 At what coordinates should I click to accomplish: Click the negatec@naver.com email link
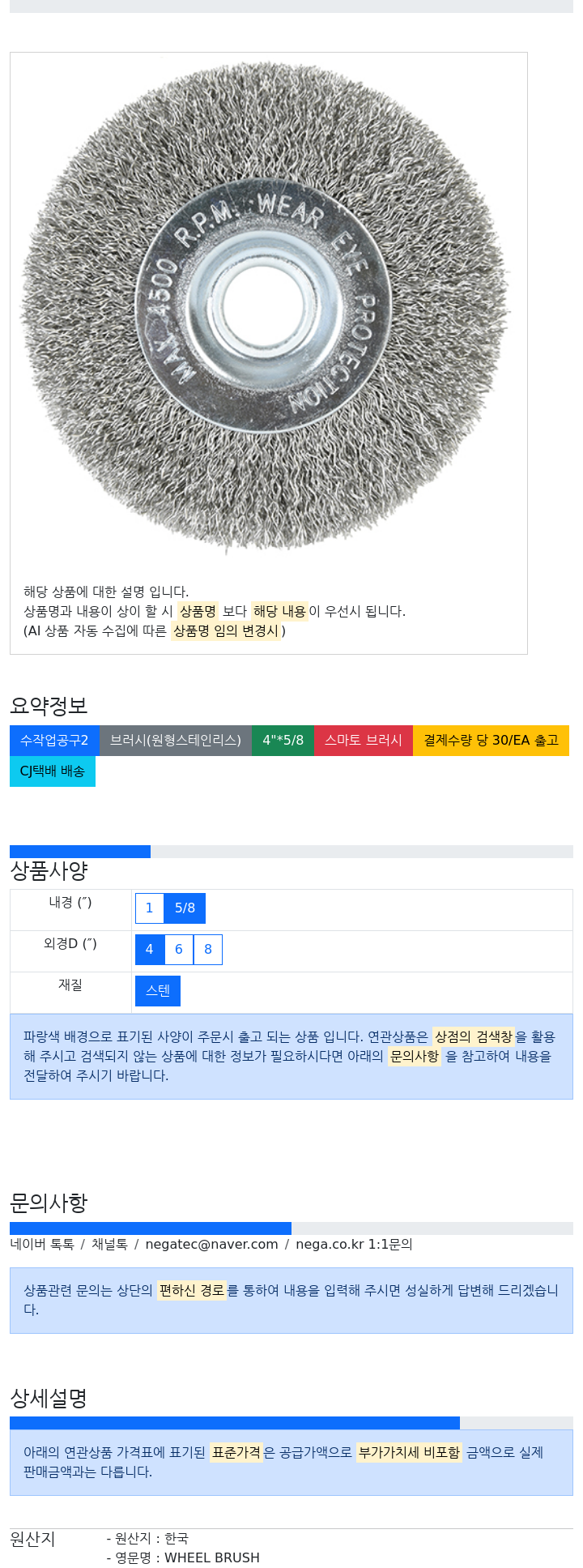tap(211, 1245)
